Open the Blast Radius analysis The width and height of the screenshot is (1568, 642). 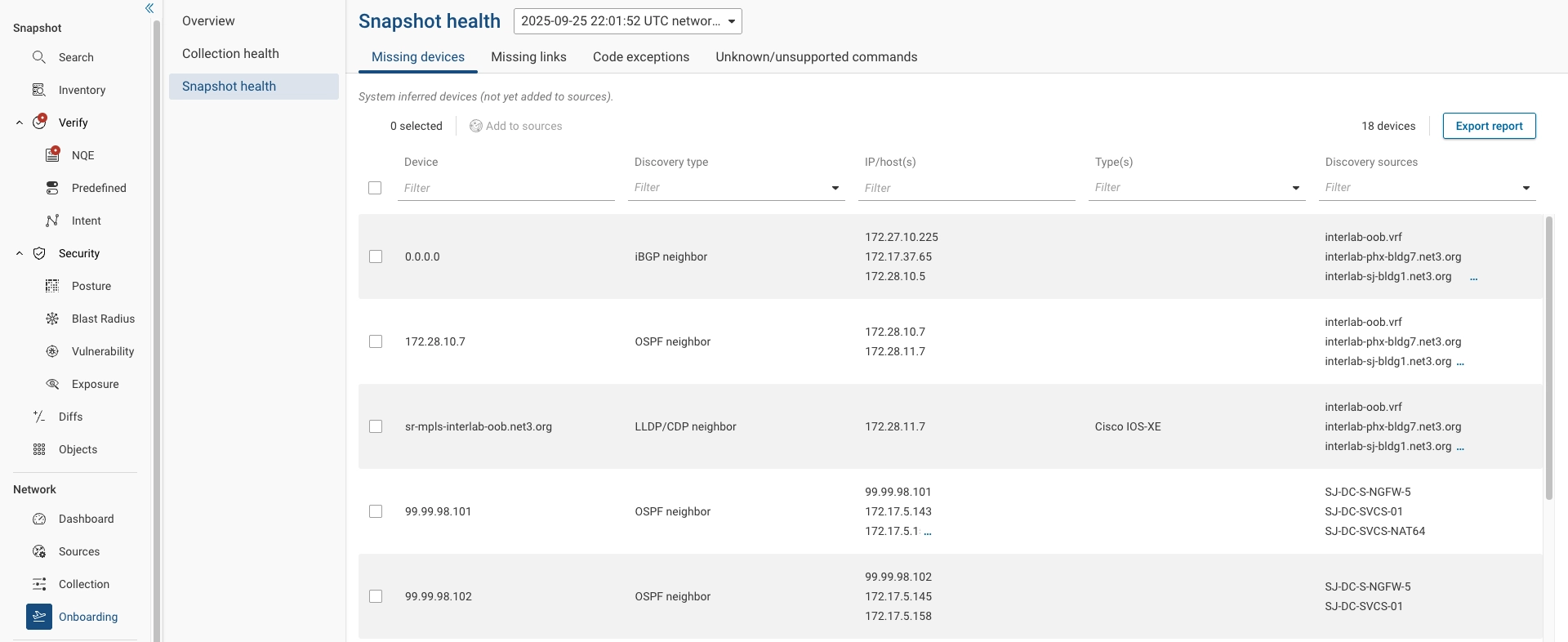pos(101,319)
